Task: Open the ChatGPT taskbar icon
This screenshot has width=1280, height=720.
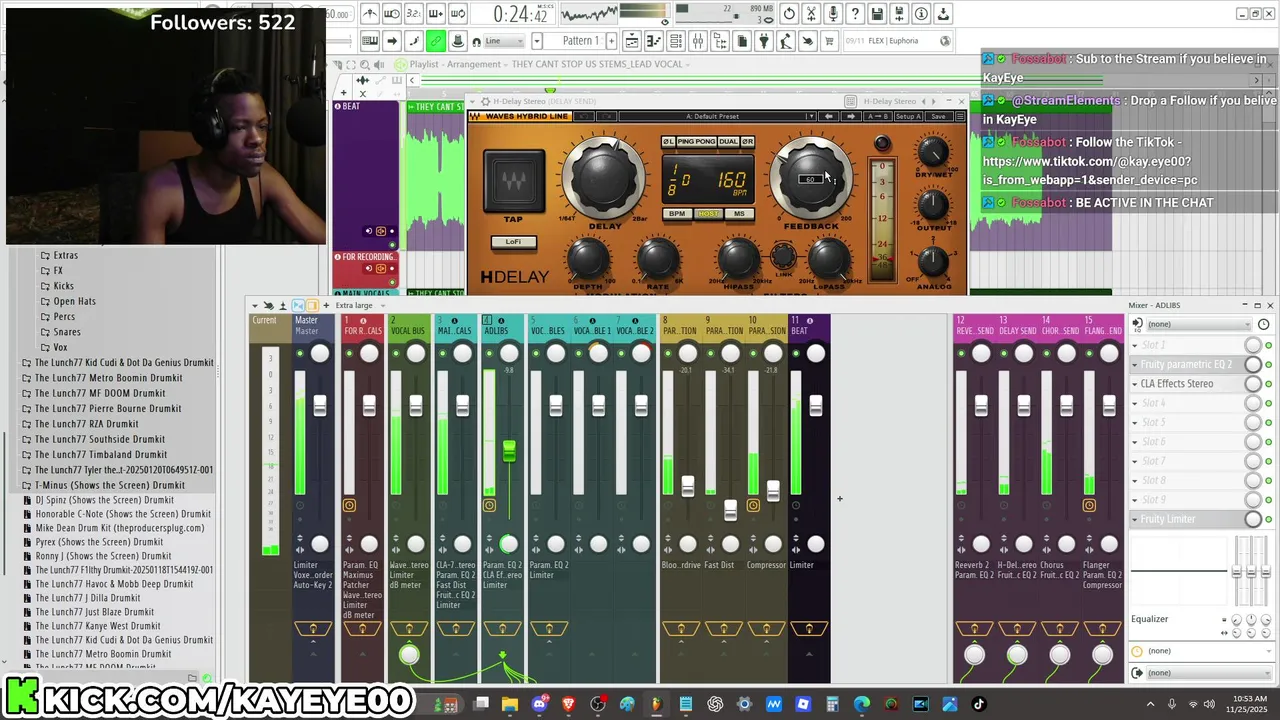Action: [x=715, y=704]
